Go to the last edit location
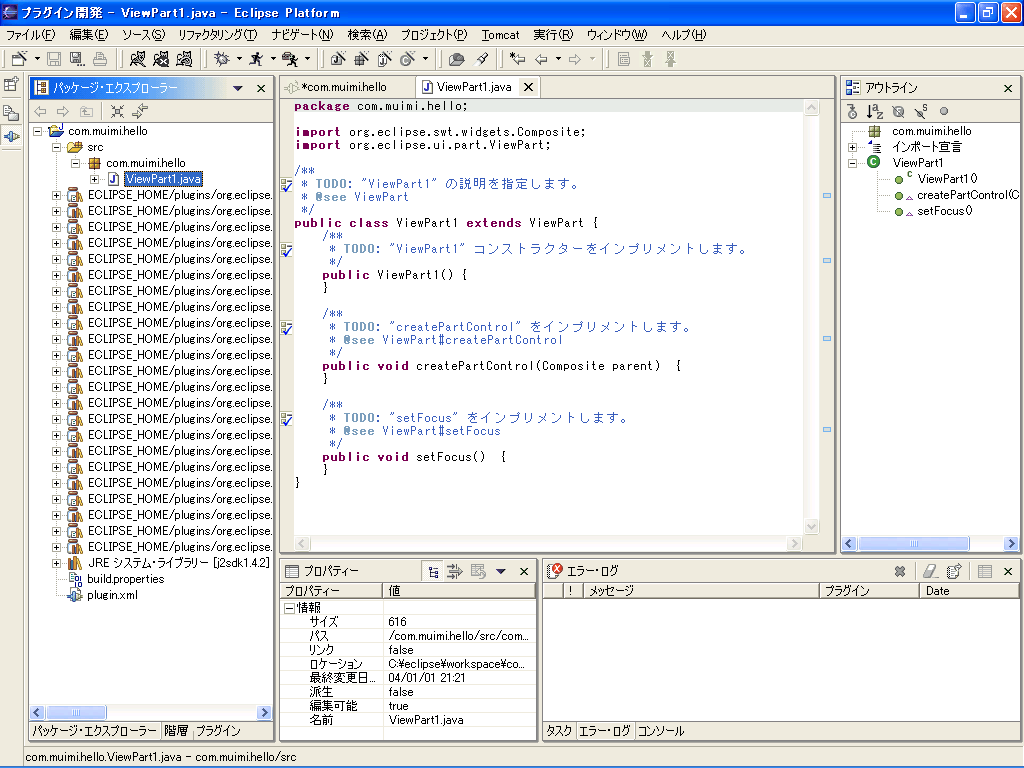This screenshot has width=1024, height=768. tap(517, 59)
